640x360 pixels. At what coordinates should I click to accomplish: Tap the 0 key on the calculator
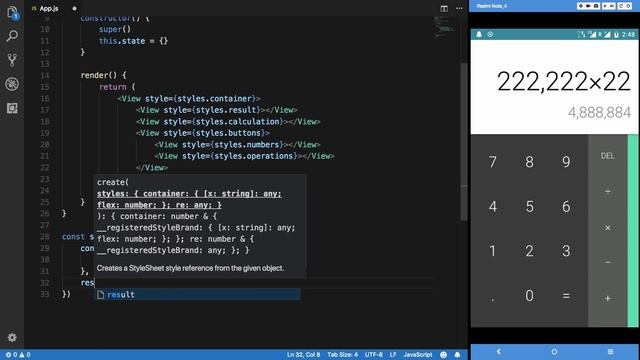(529, 296)
